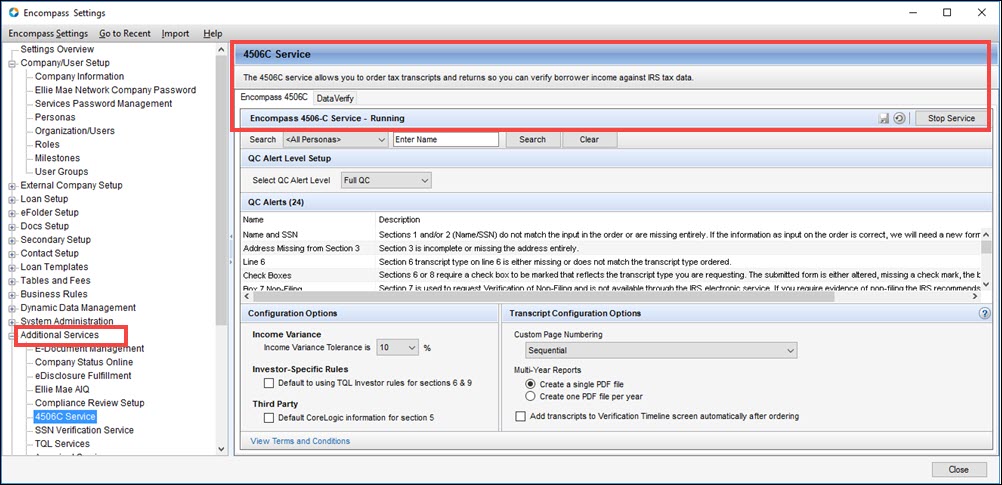1002x485 pixels.
Task: Select Services Password Management
Action: (x=104, y=104)
